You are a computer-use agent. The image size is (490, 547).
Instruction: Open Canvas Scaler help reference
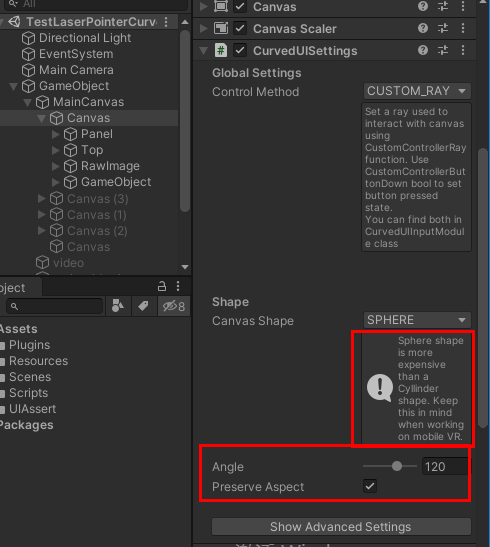coord(423,28)
